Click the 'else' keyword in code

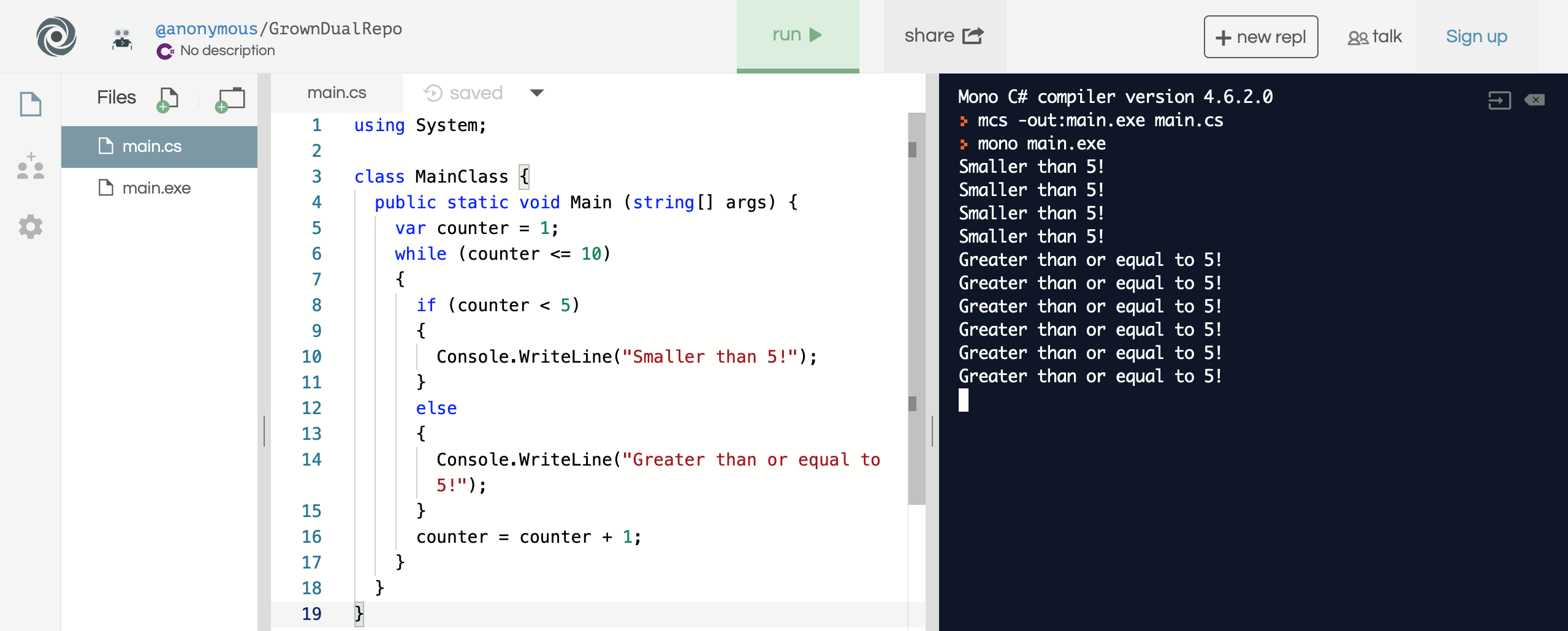point(436,409)
